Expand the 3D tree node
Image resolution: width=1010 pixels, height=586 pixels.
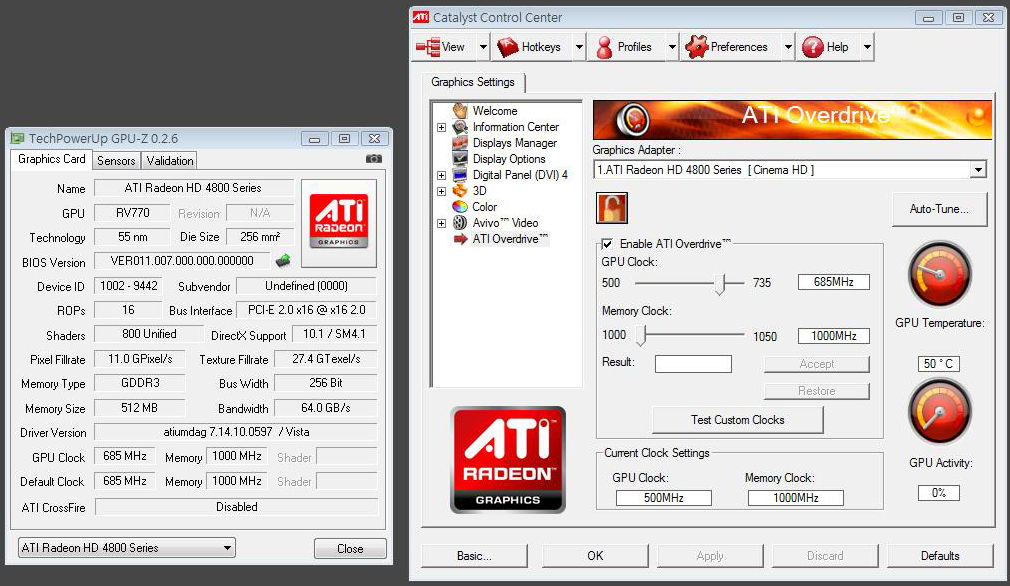441,191
